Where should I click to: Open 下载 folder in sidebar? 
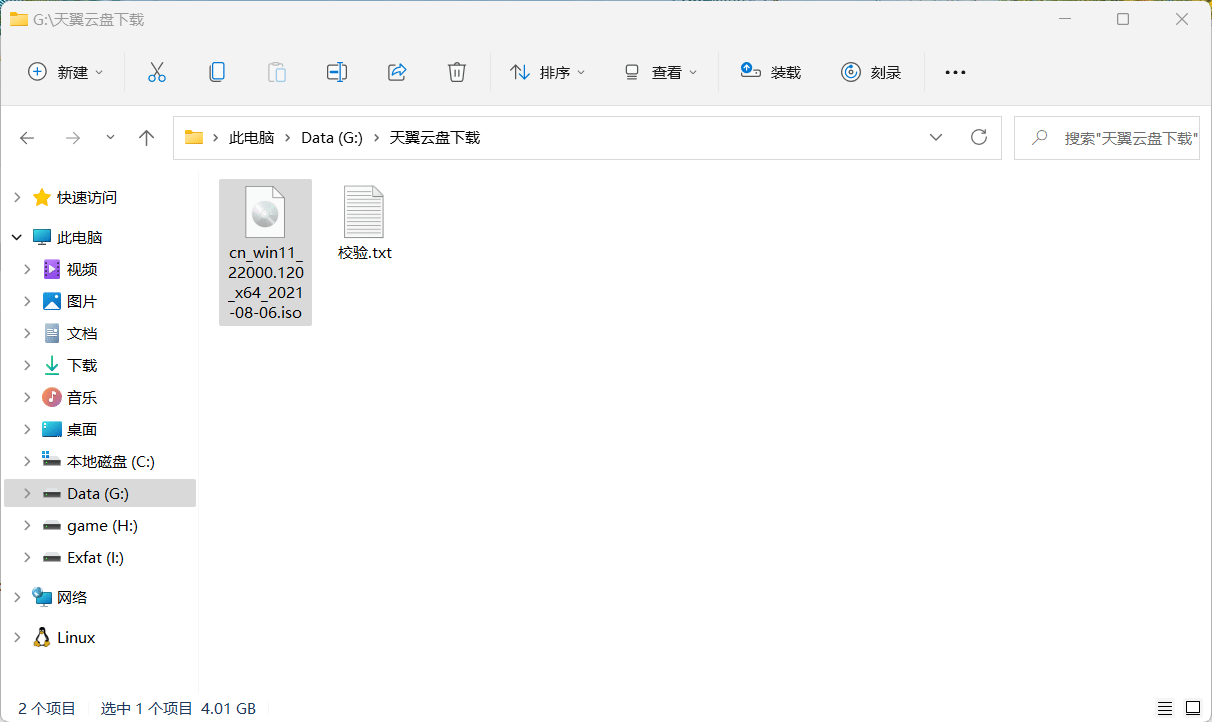click(82, 366)
